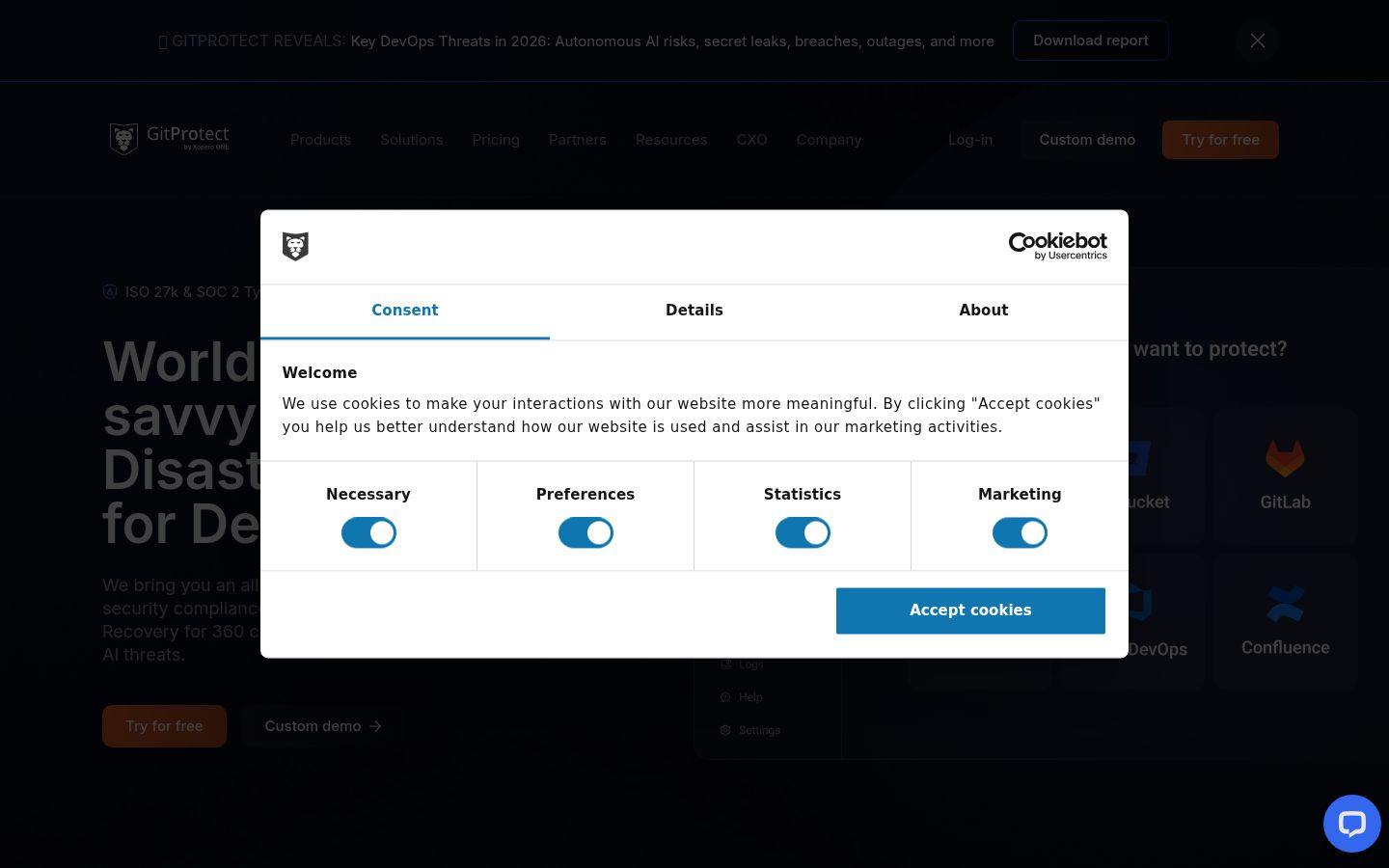Disable the Statistics cookies switch
Screen dimensions: 1389x868
pyautogui.click(x=803, y=532)
